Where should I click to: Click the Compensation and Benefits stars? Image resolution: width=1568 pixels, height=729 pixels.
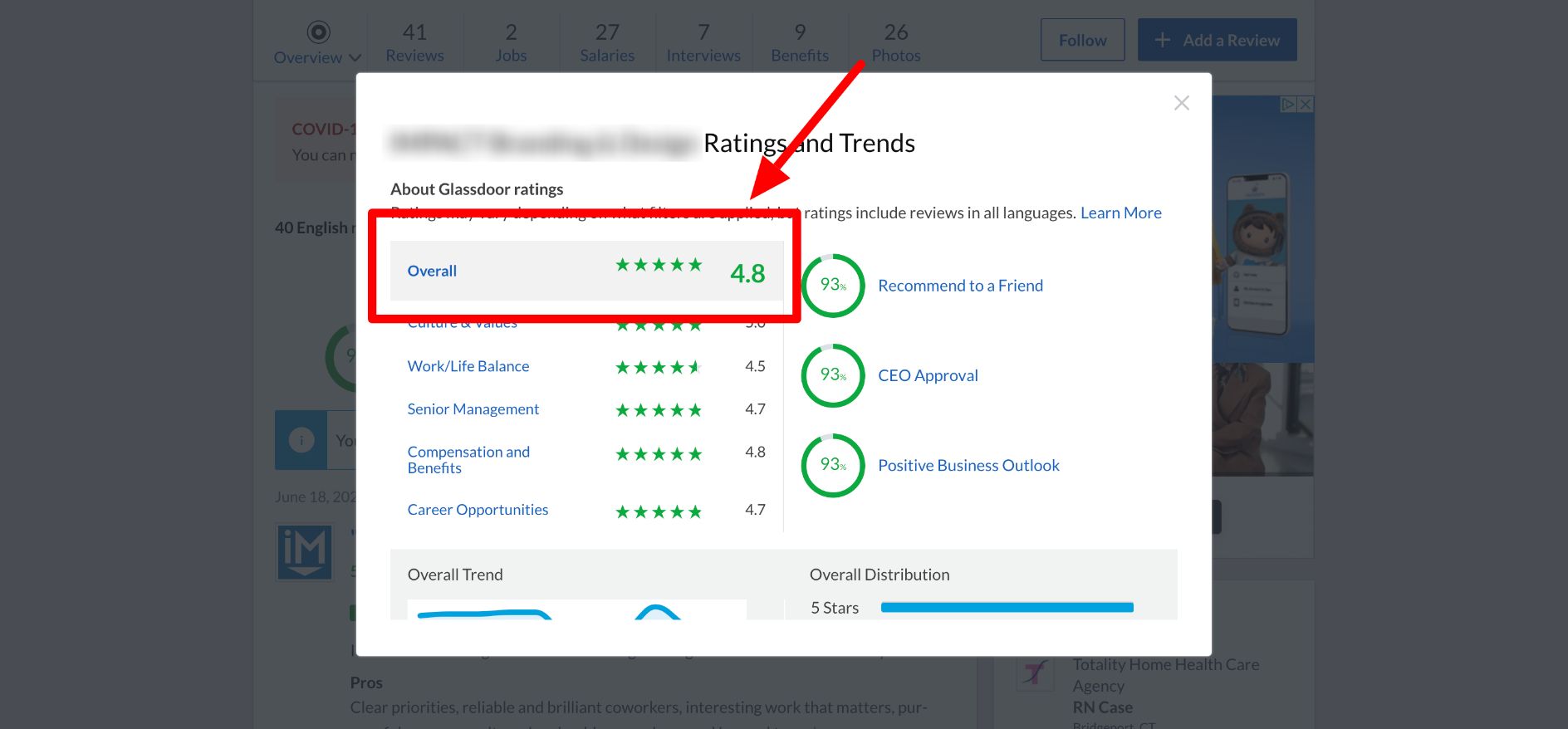pos(659,454)
